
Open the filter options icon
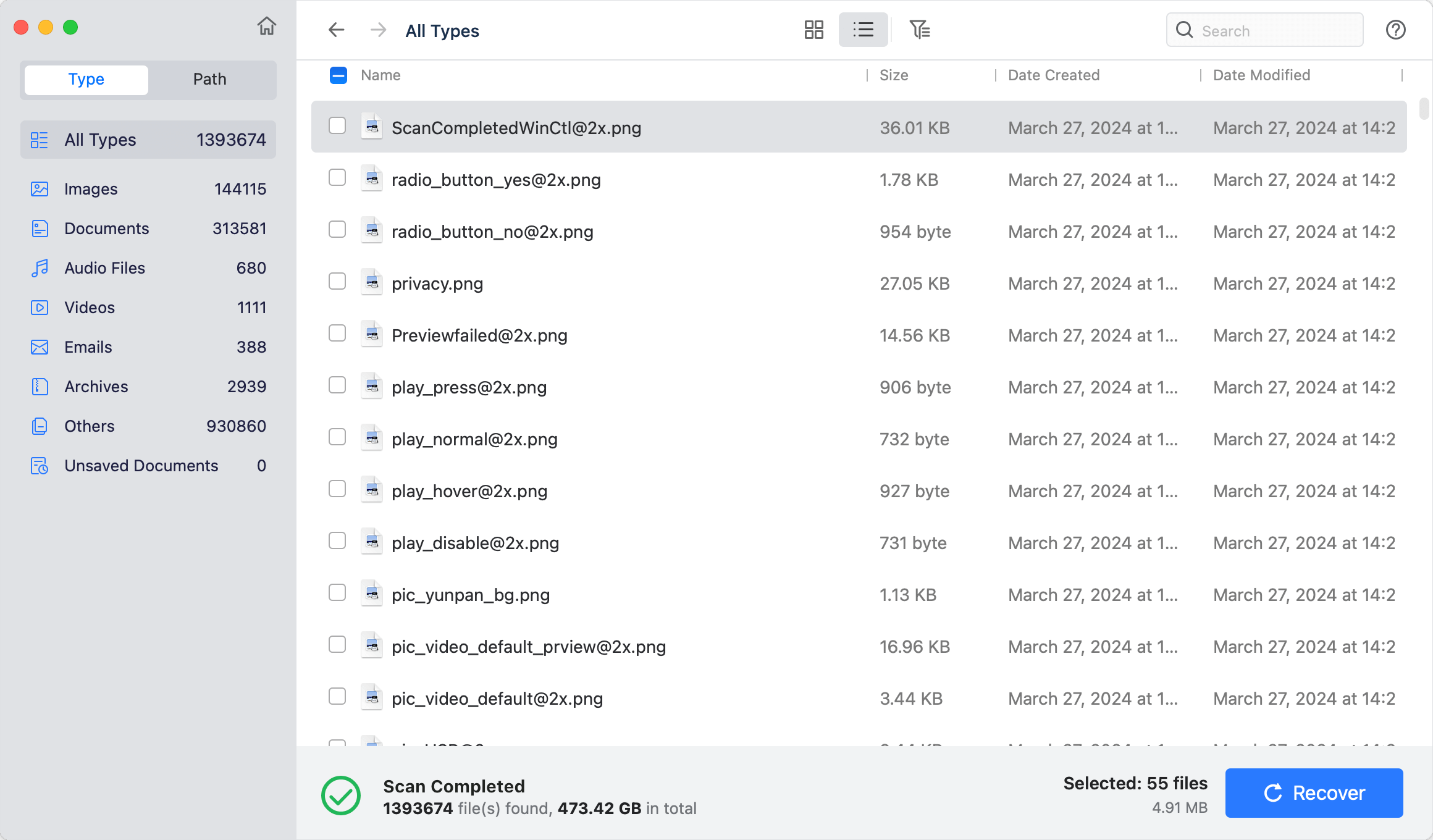920,30
